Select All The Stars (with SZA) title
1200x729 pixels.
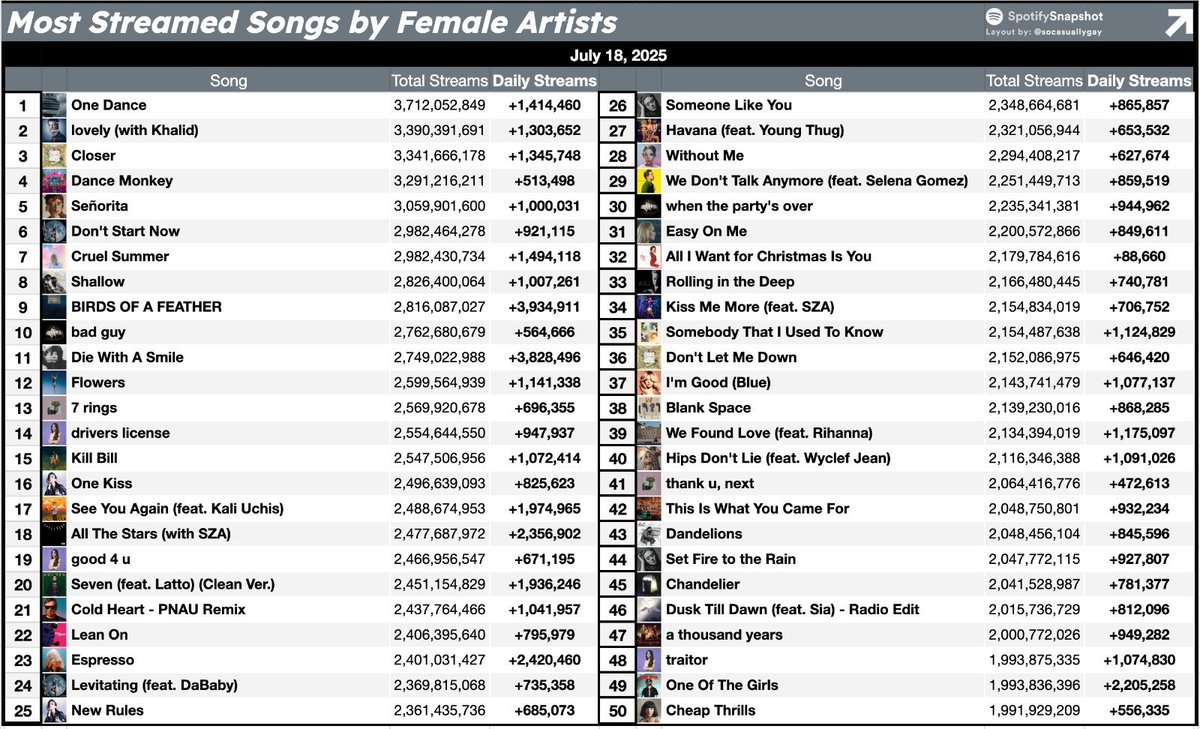click(x=150, y=534)
